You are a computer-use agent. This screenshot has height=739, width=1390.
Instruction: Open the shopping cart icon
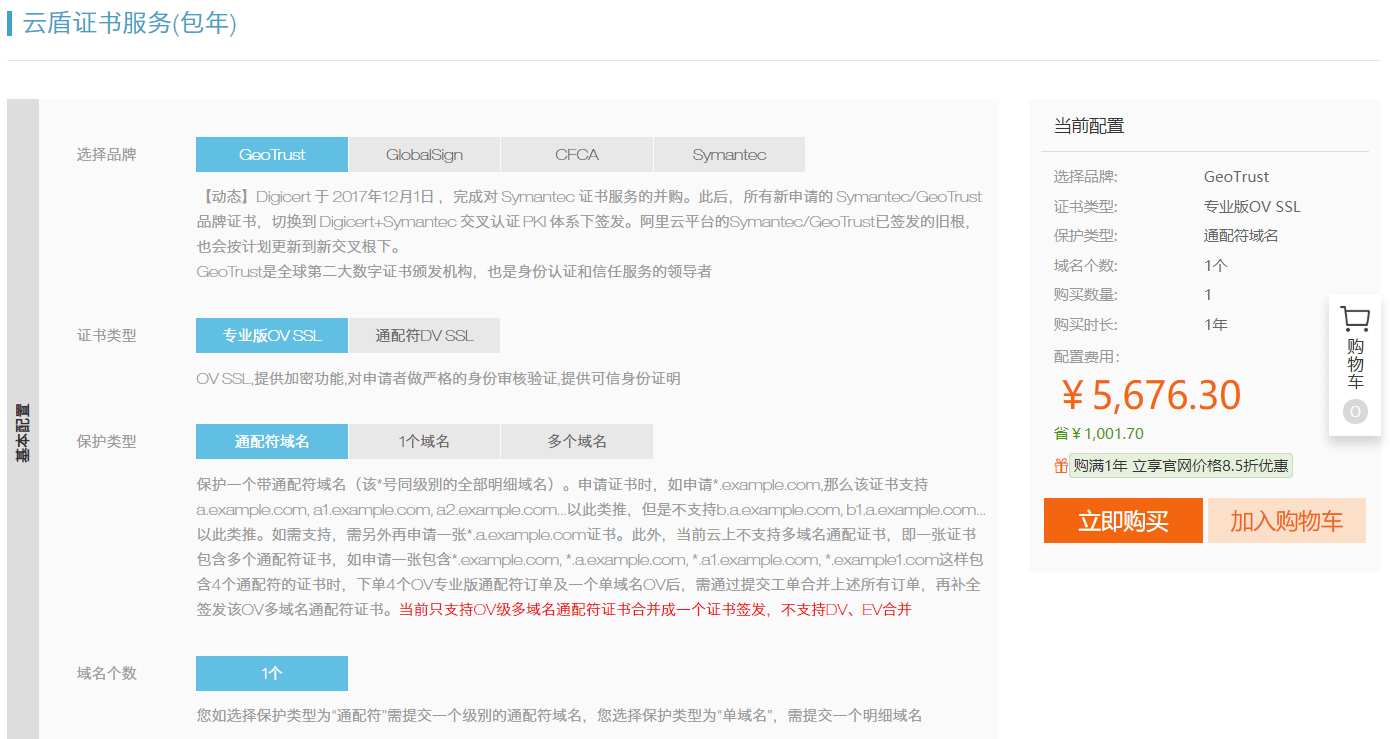pyautogui.click(x=1355, y=320)
